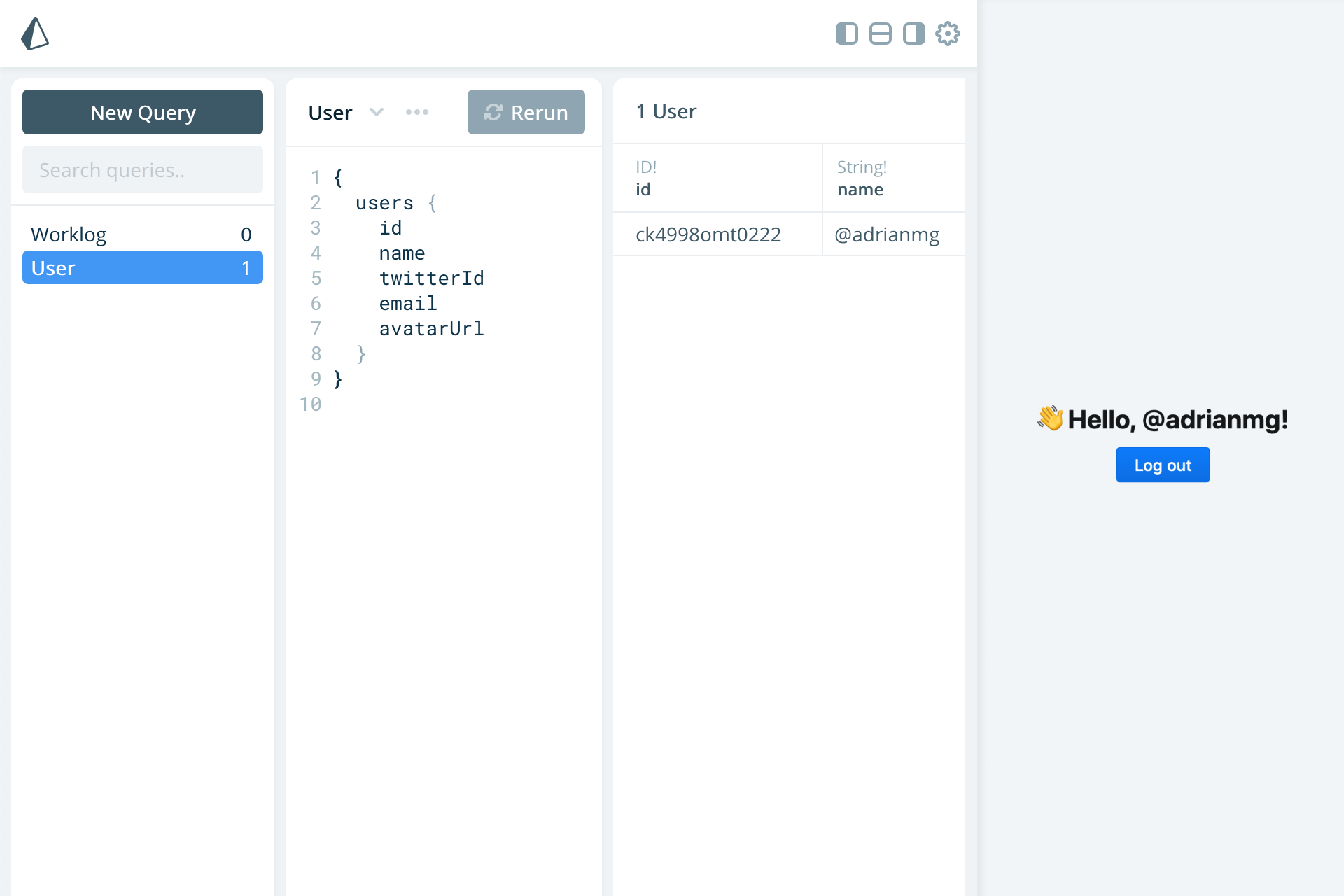Image resolution: width=1344 pixels, height=896 pixels.
Task: Toggle the middle split panel layout icon
Action: click(x=880, y=34)
